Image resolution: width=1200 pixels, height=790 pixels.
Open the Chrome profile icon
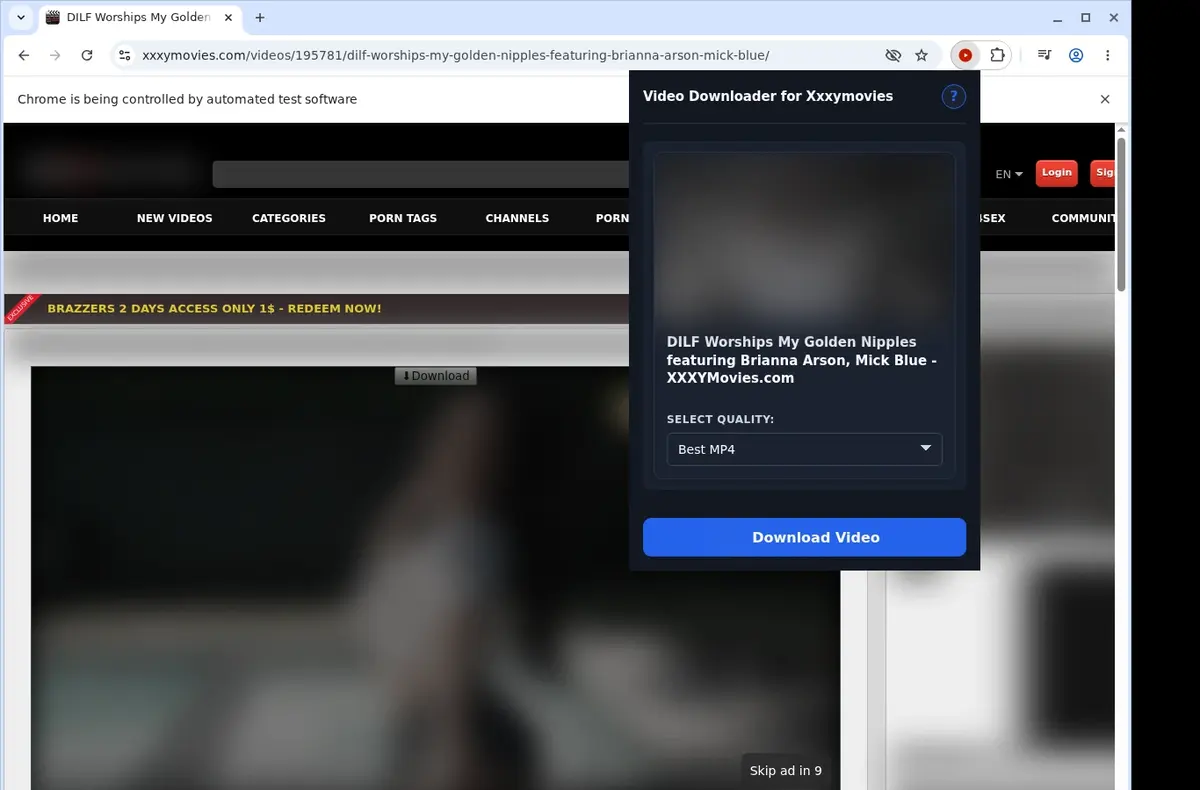point(1076,56)
